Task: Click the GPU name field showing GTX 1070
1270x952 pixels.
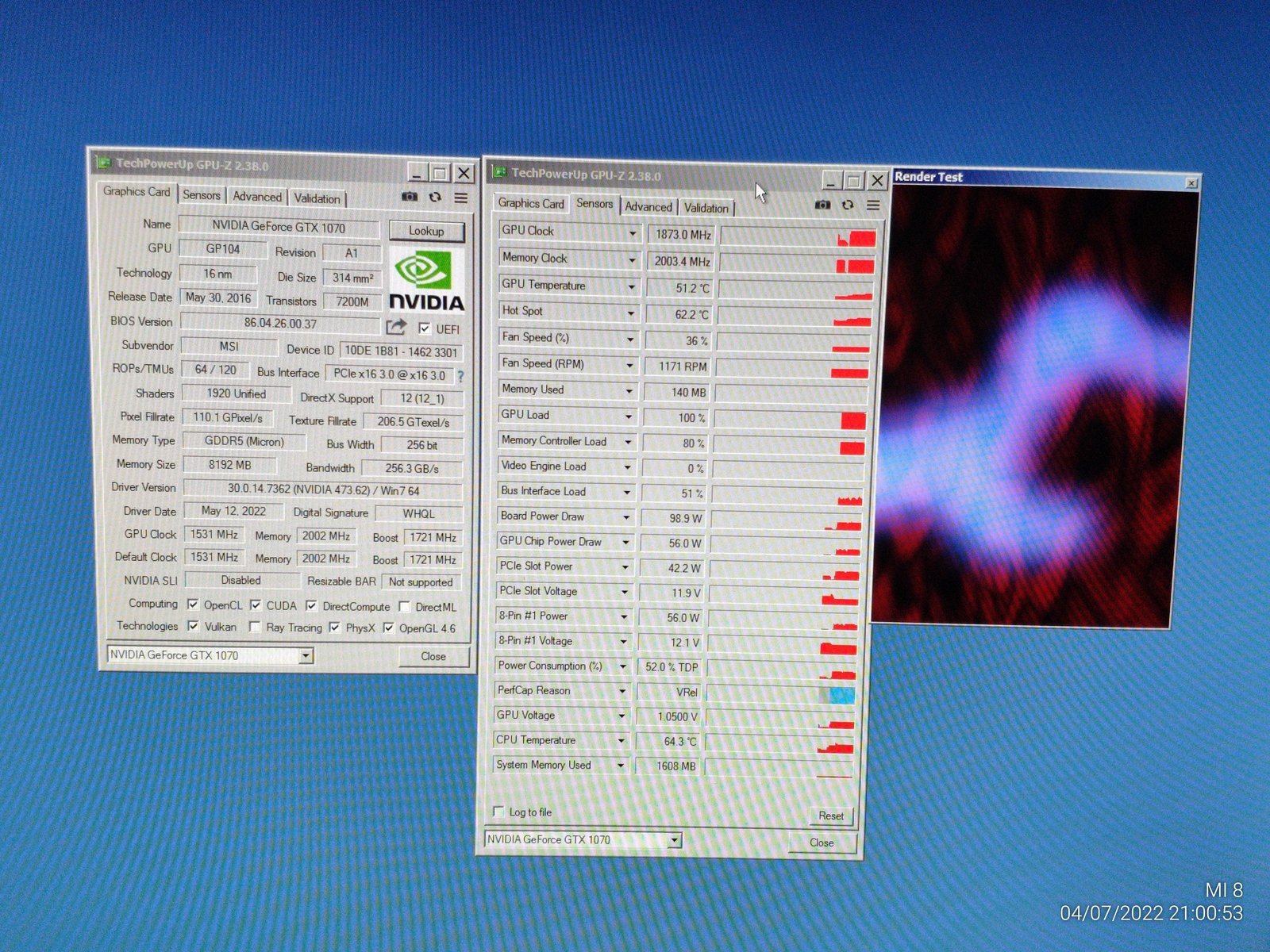Action: (x=279, y=227)
